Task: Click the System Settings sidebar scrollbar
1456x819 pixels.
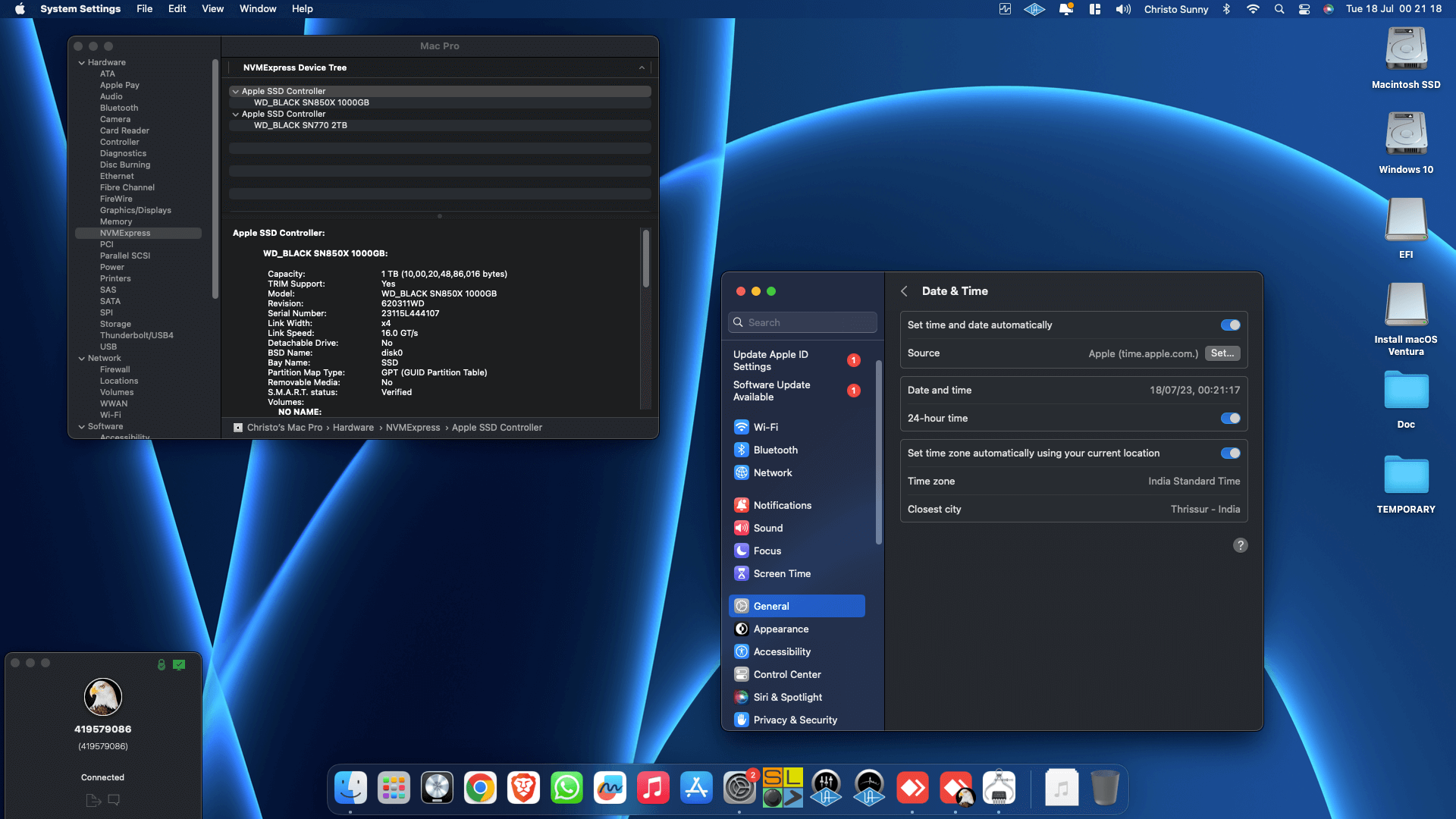Action: tap(879, 453)
